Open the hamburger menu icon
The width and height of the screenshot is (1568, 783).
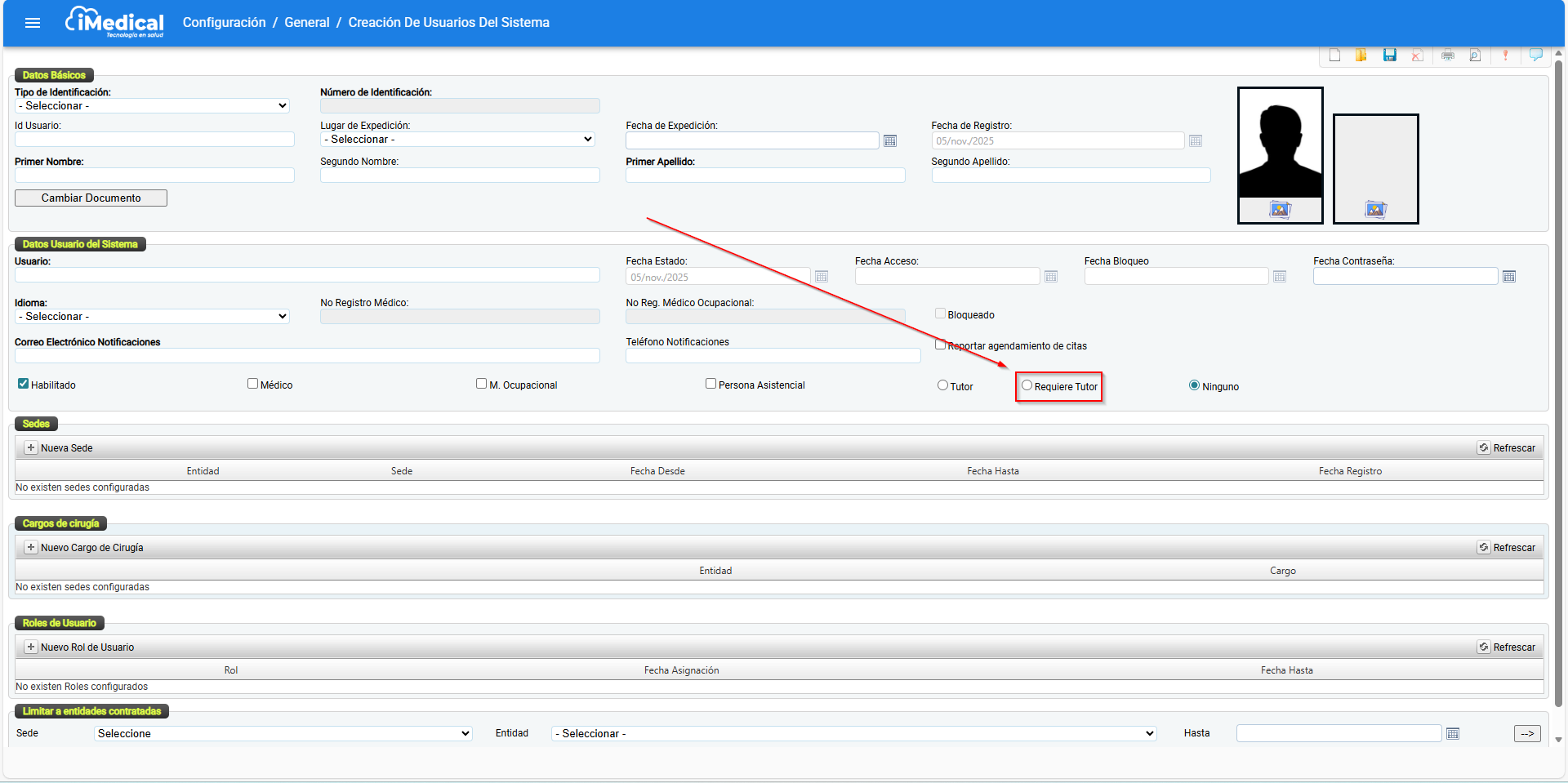point(33,23)
